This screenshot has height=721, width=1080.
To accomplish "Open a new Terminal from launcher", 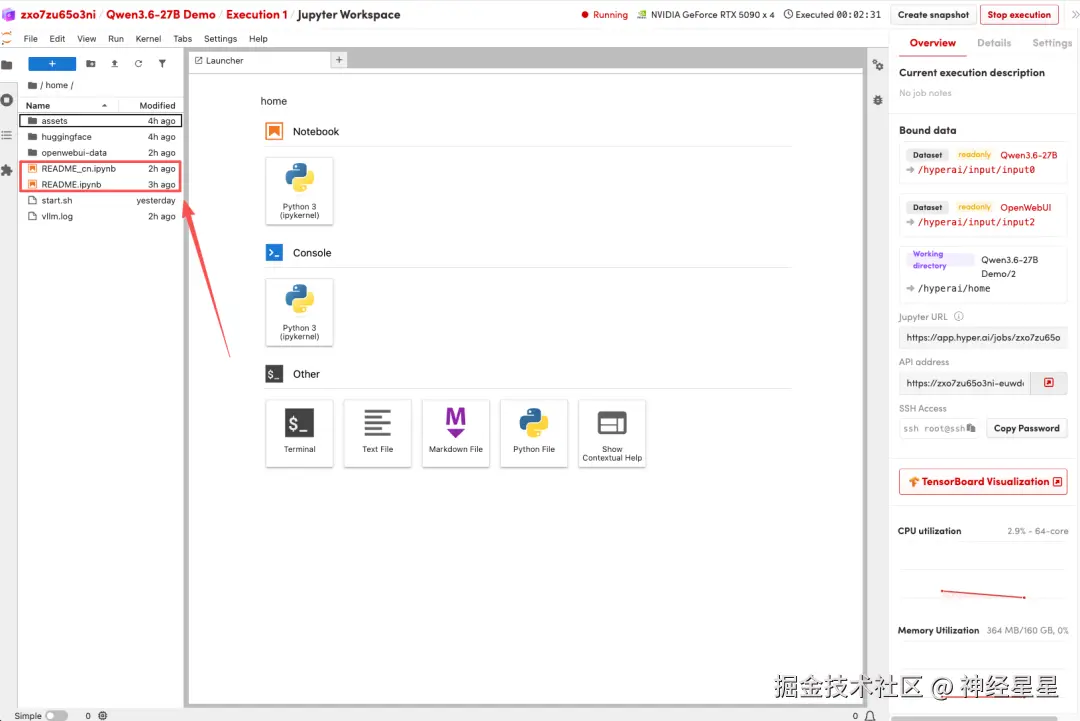I will point(300,433).
